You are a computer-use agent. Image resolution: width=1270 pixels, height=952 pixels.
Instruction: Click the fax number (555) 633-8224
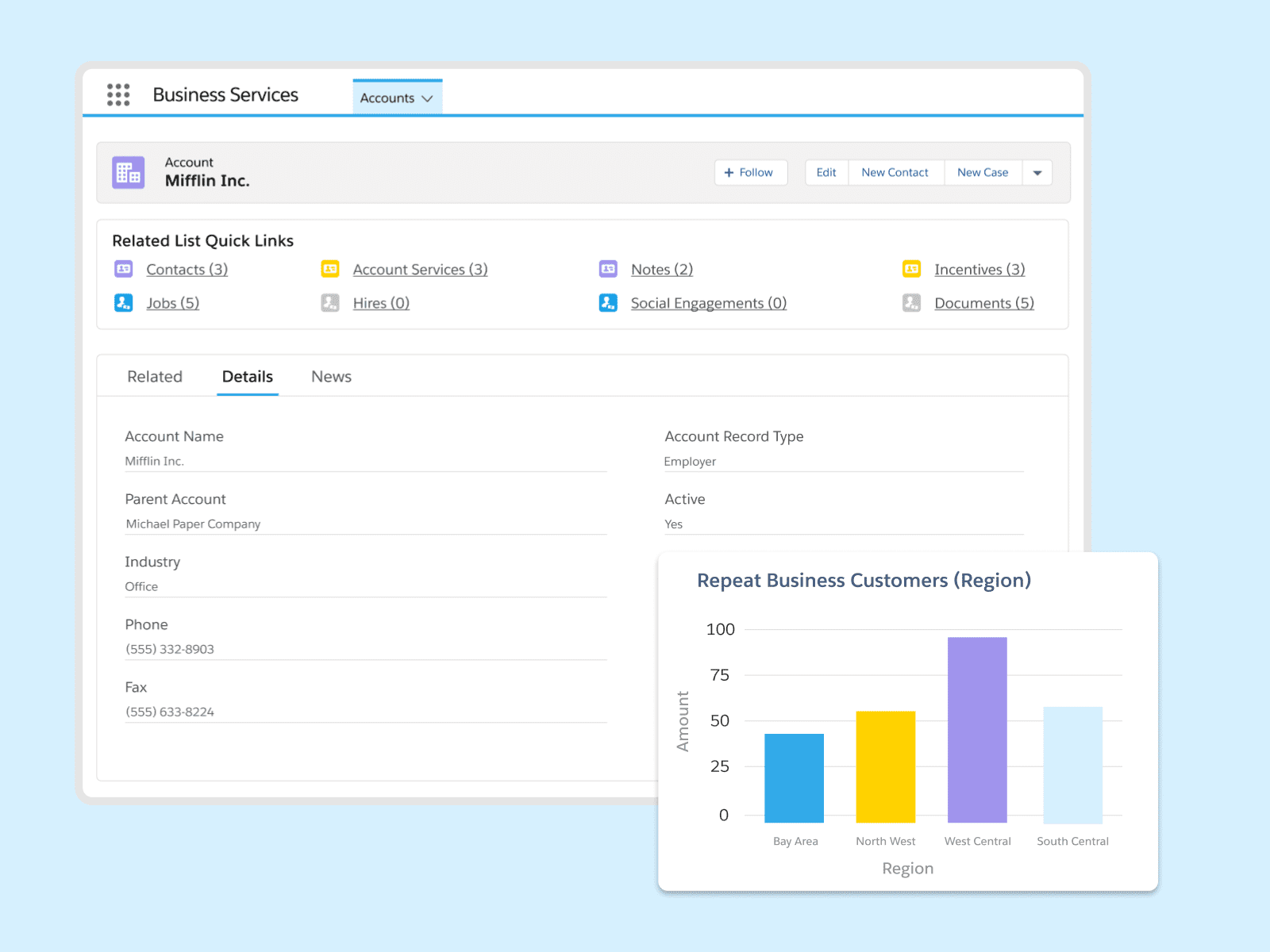(x=170, y=712)
